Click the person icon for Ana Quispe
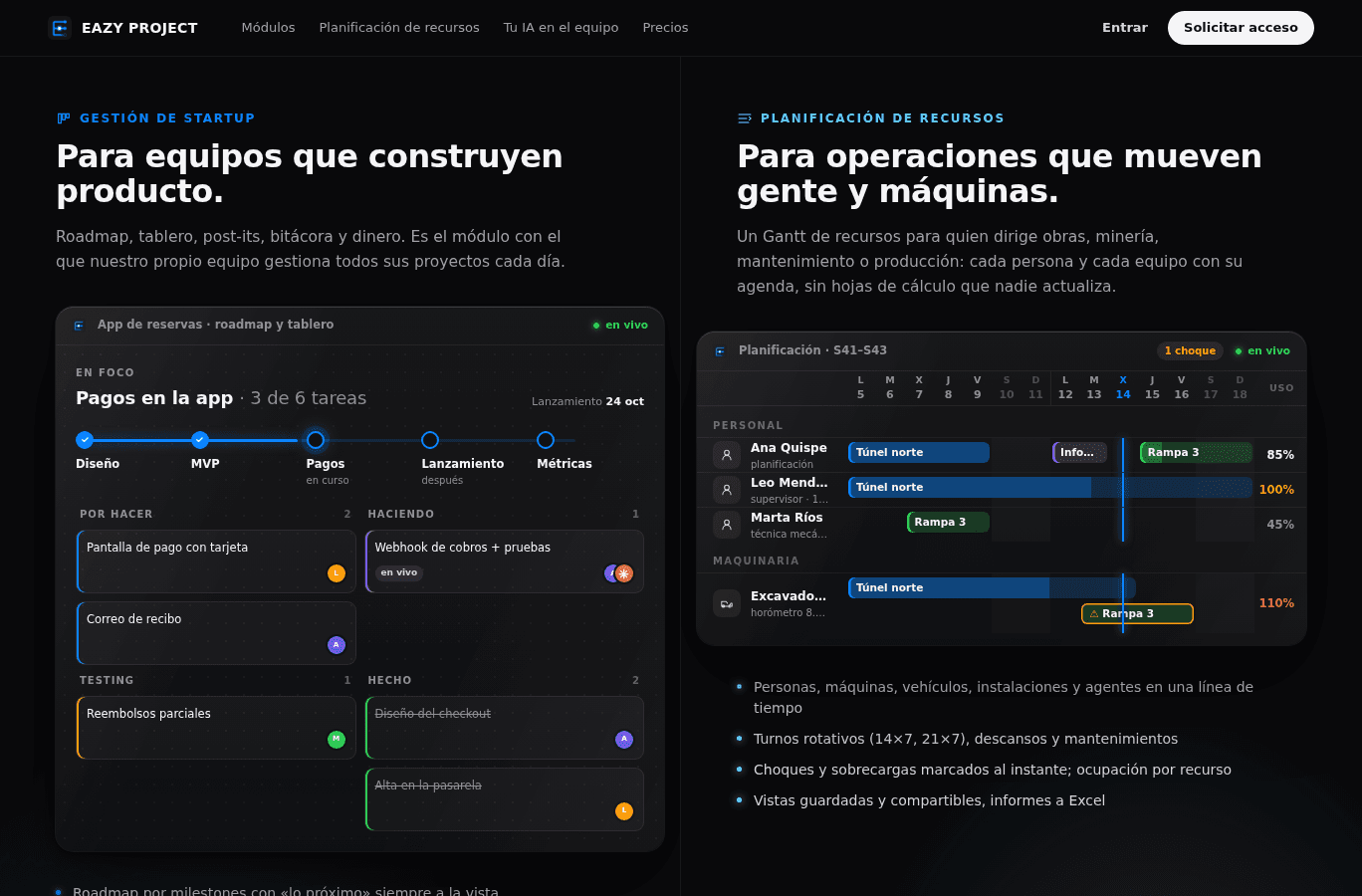The image size is (1362, 896). coord(727,455)
